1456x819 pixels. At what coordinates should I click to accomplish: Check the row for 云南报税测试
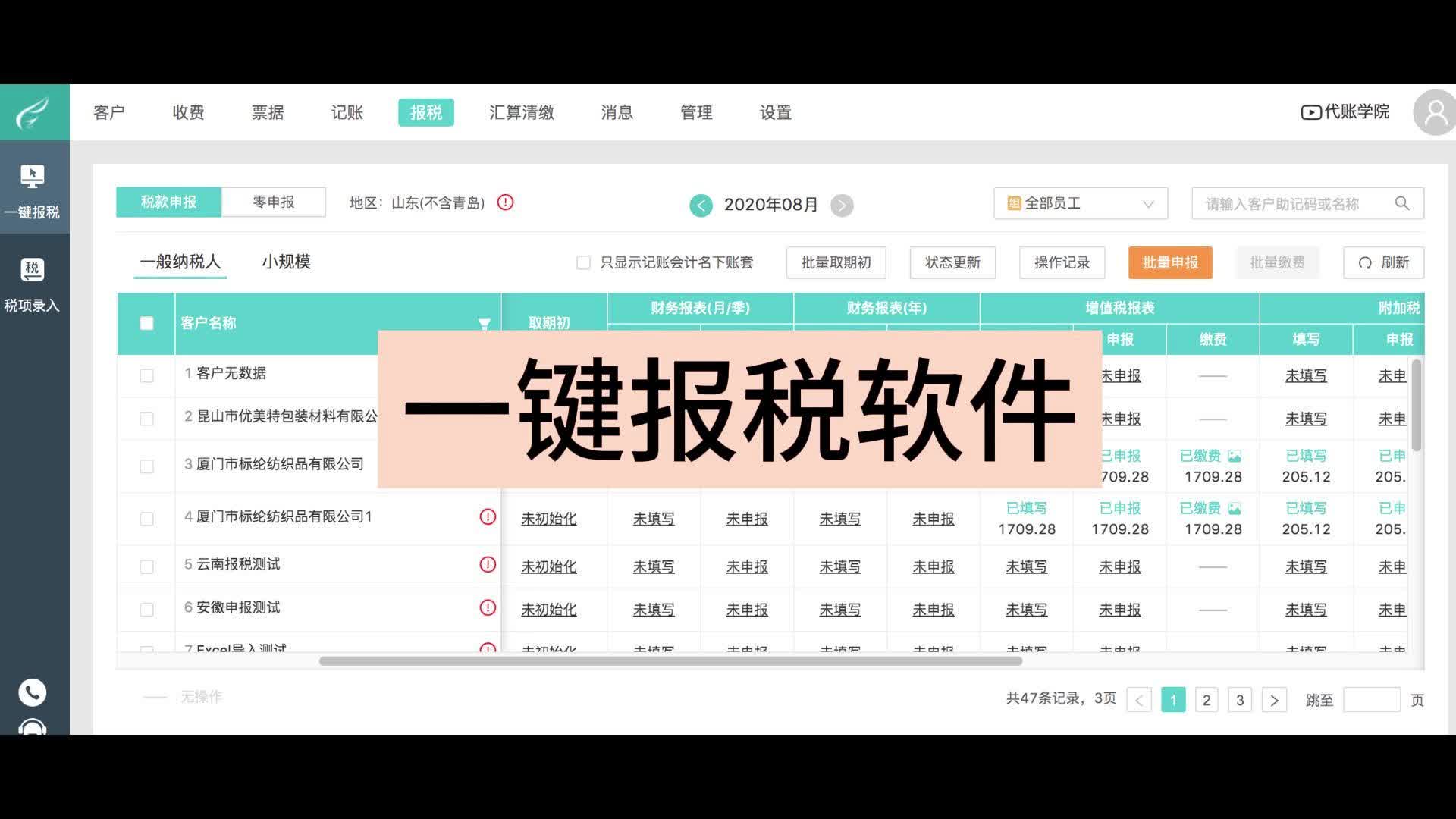click(x=146, y=565)
